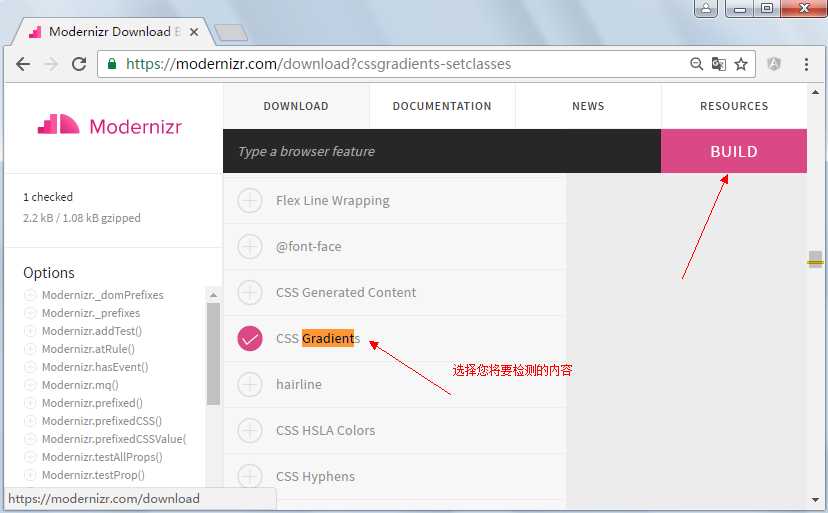The width and height of the screenshot is (828, 513).
Task: Click the Options heading
Action: pos(49,273)
